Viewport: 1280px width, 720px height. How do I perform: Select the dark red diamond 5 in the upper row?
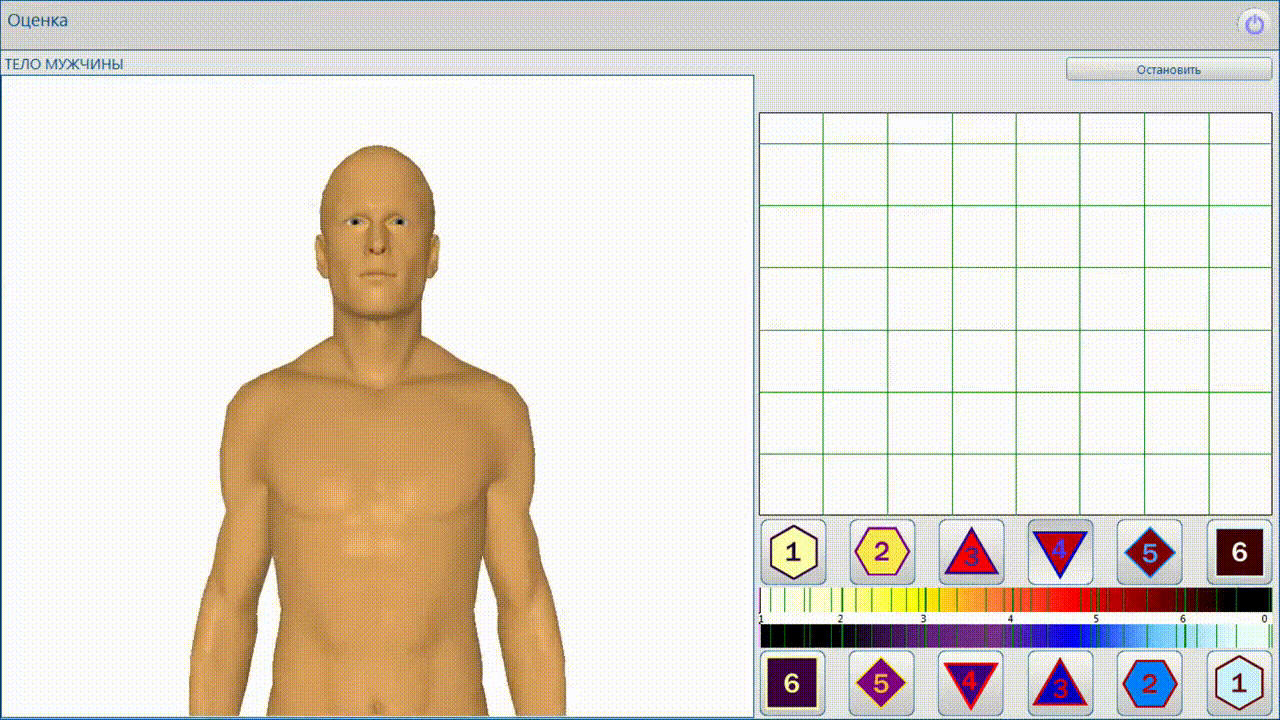click(1149, 552)
